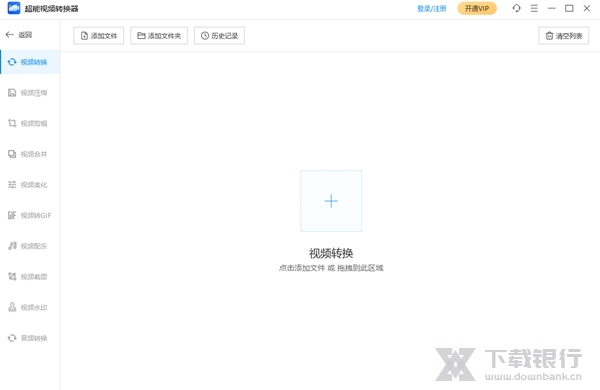Go back using the 返回 arrow

click(x=19, y=35)
